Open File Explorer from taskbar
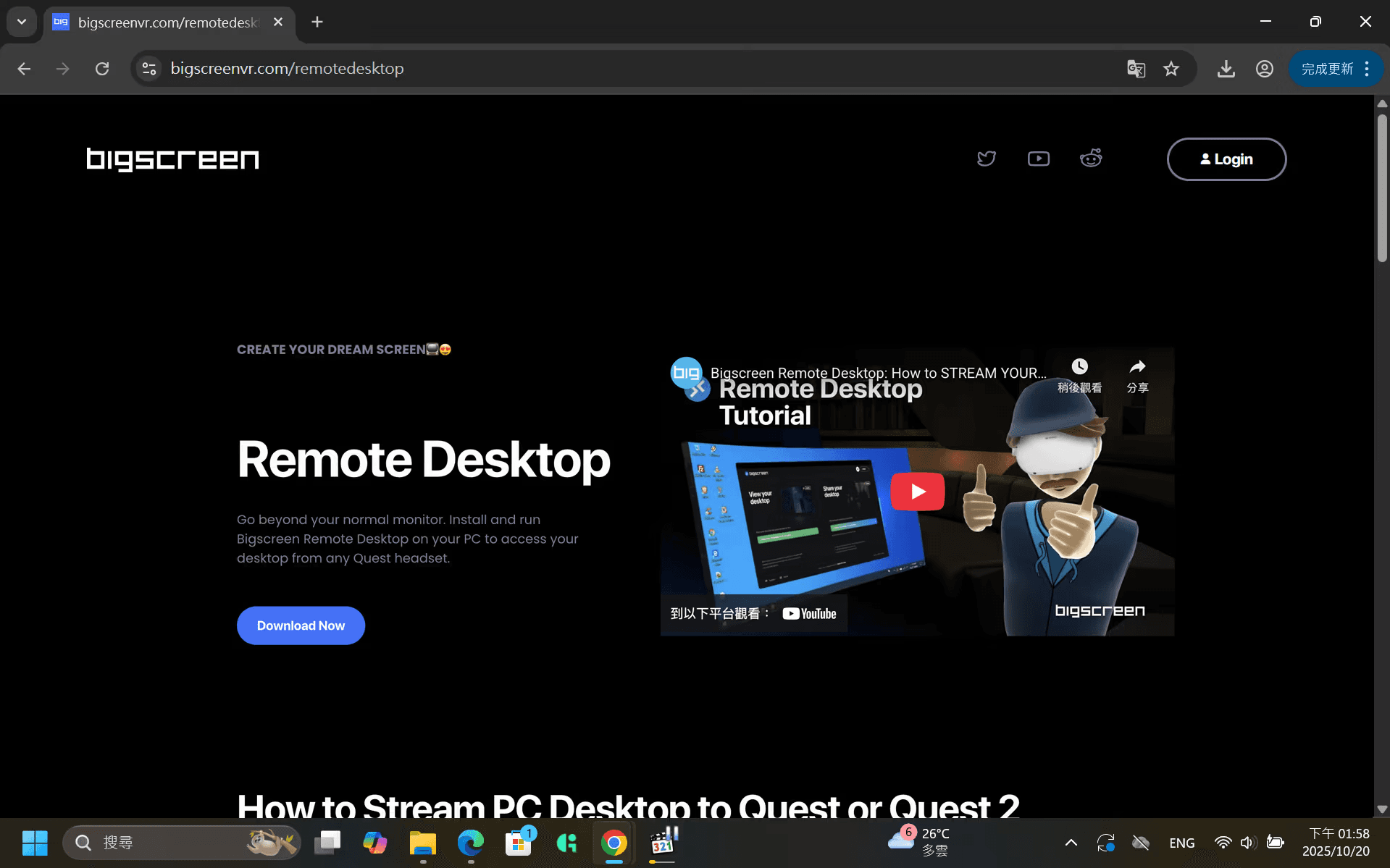Viewport: 1390px width, 868px height. point(423,843)
